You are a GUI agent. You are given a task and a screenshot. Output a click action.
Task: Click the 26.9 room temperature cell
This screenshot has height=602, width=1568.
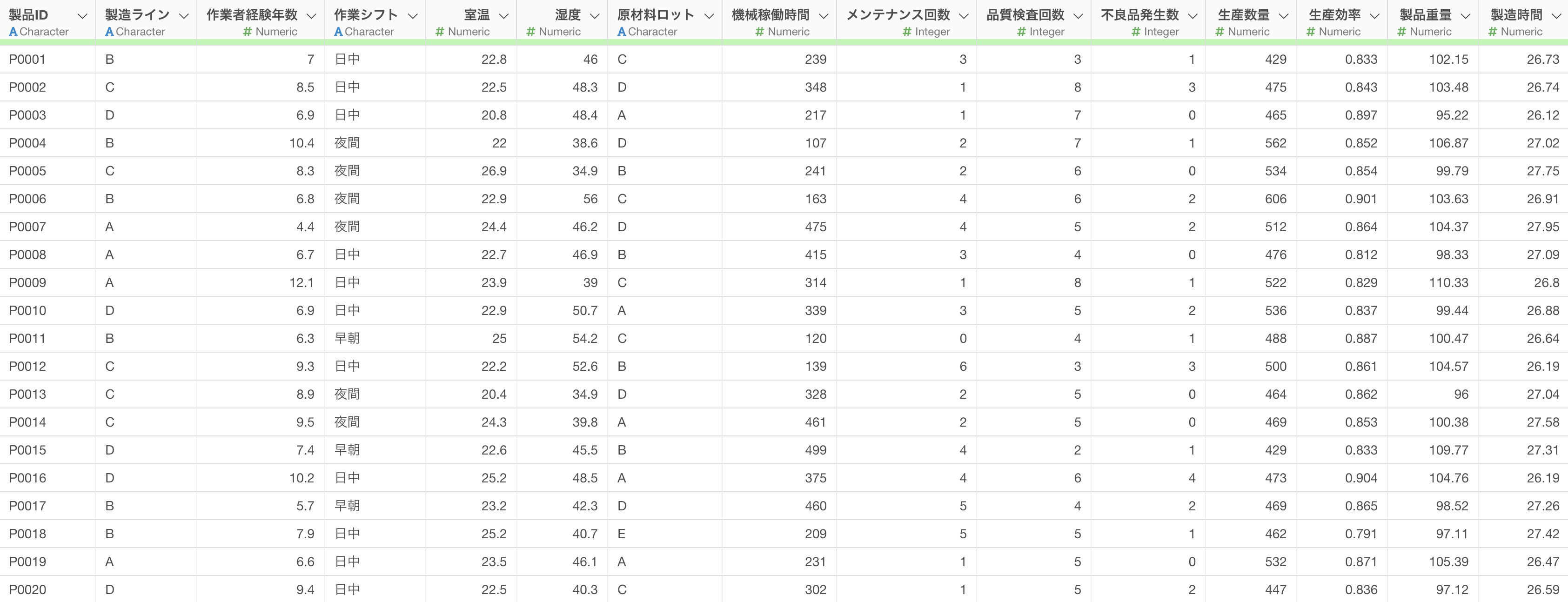(471, 170)
